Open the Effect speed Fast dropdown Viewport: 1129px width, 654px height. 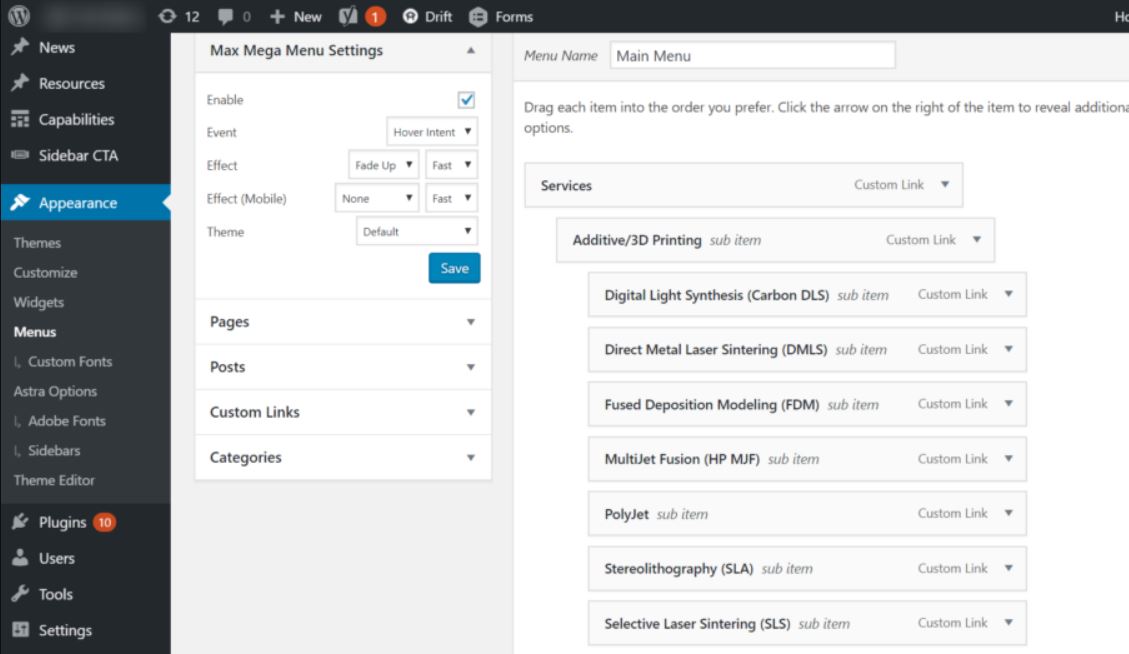click(x=451, y=165)
